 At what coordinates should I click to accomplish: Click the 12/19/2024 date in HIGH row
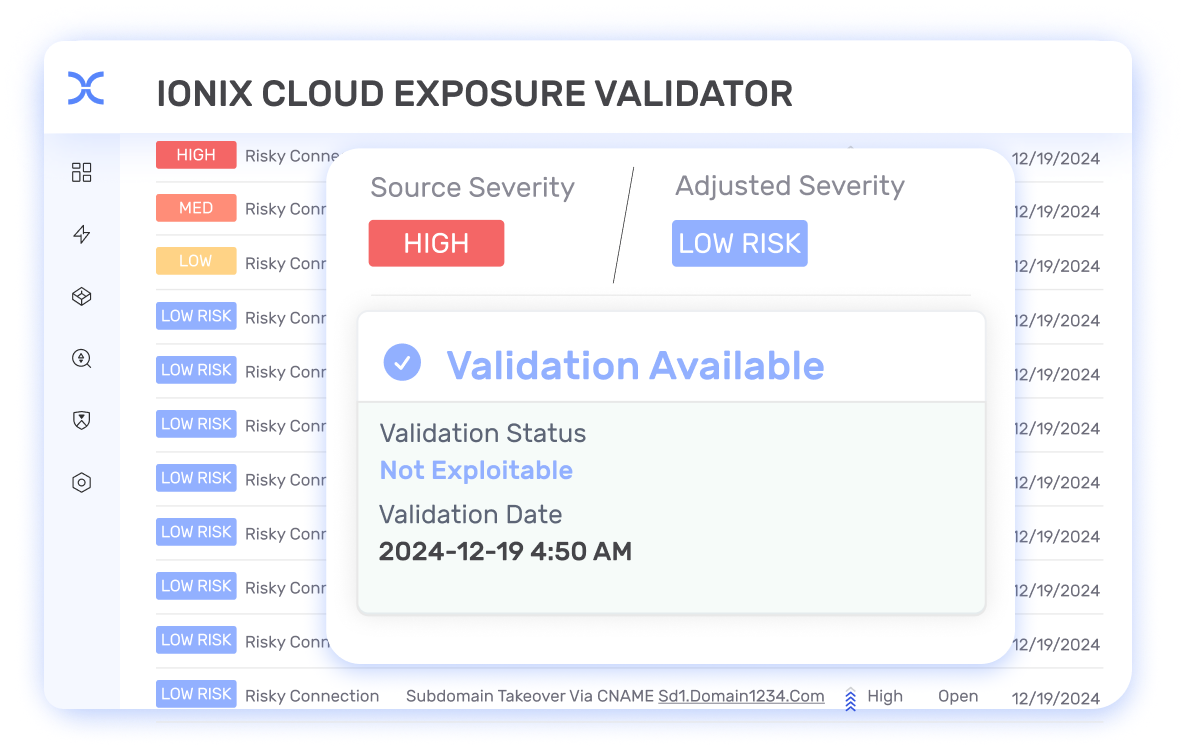(1056, 159)
